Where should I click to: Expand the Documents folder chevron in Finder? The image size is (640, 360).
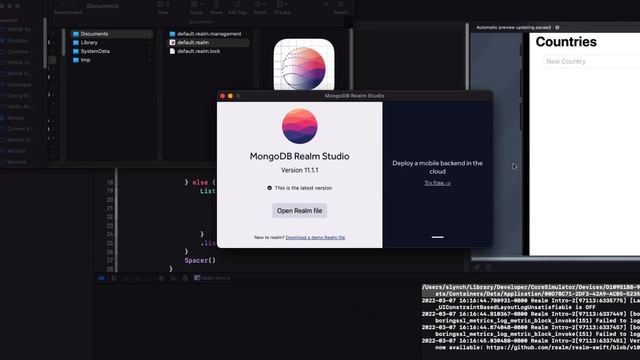[x=150, y=34]
